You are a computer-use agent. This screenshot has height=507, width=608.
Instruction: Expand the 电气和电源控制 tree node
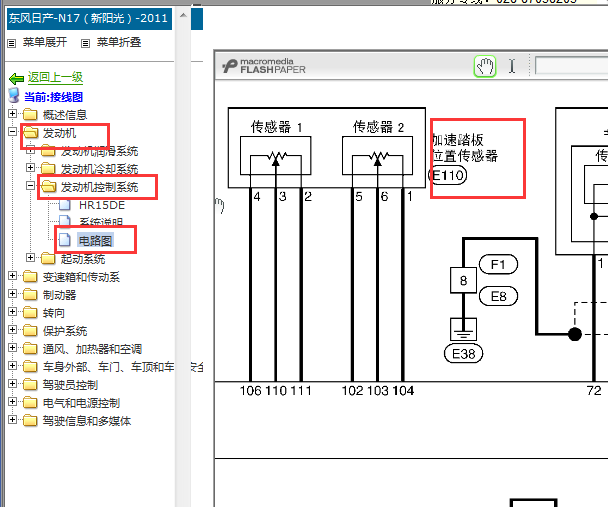(x=12, y=402)
